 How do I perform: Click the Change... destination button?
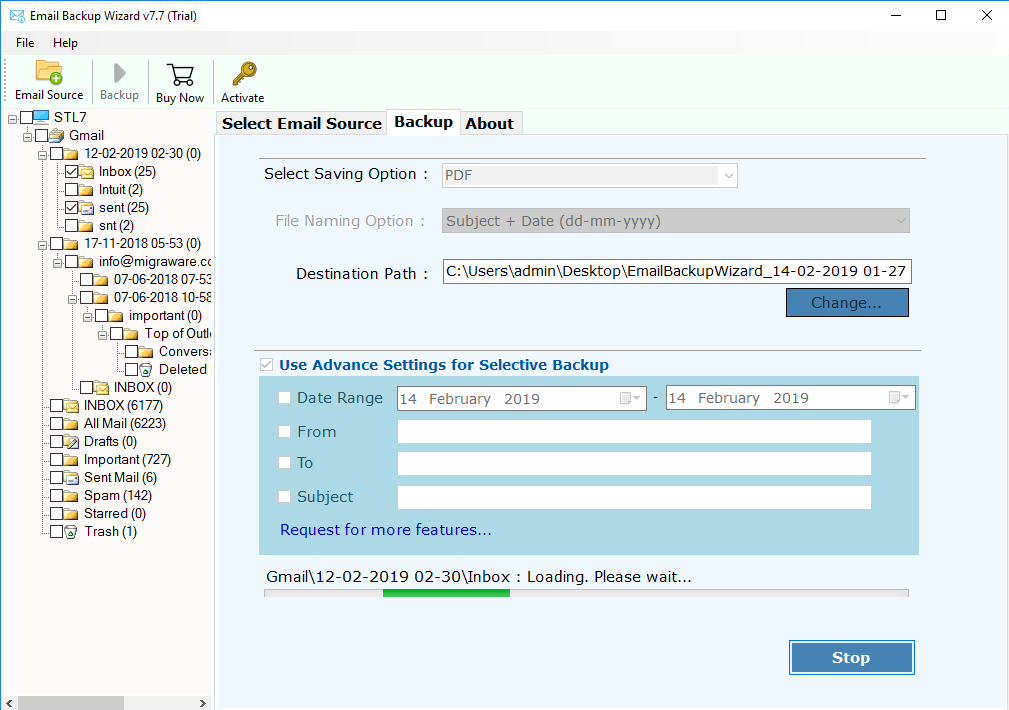click(847, 303)
